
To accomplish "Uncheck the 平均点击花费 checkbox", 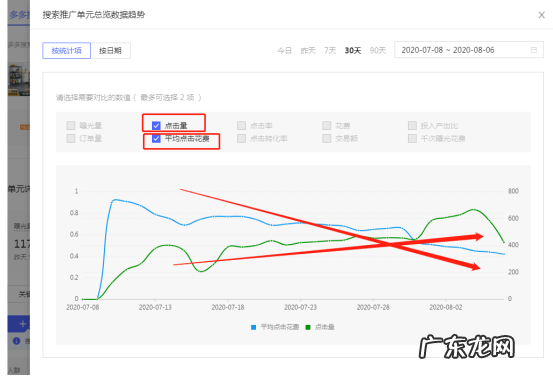I will pyautogui.click(x=156, y=138).
